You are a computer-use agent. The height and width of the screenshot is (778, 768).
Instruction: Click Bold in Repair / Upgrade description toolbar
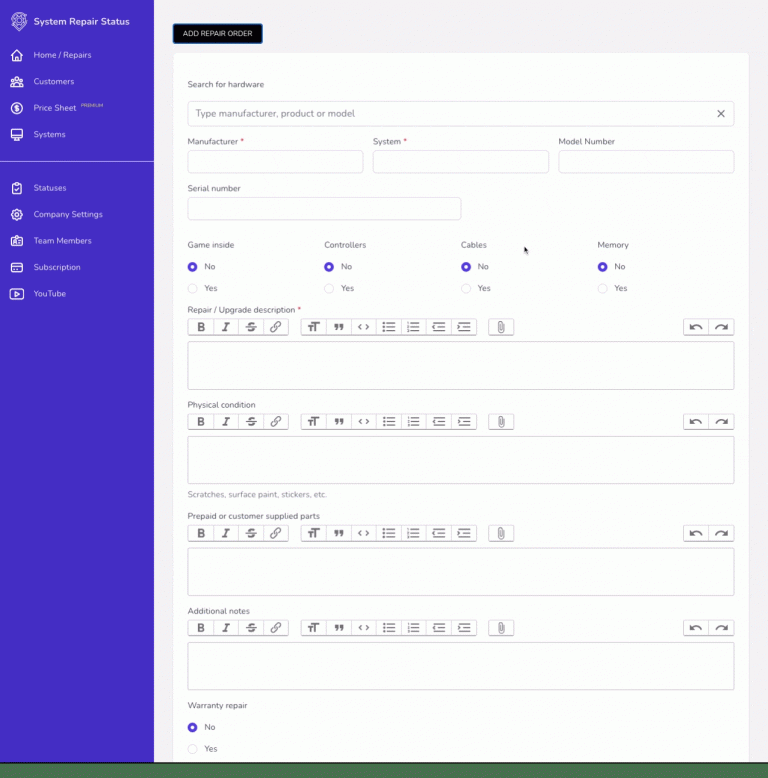201,327
